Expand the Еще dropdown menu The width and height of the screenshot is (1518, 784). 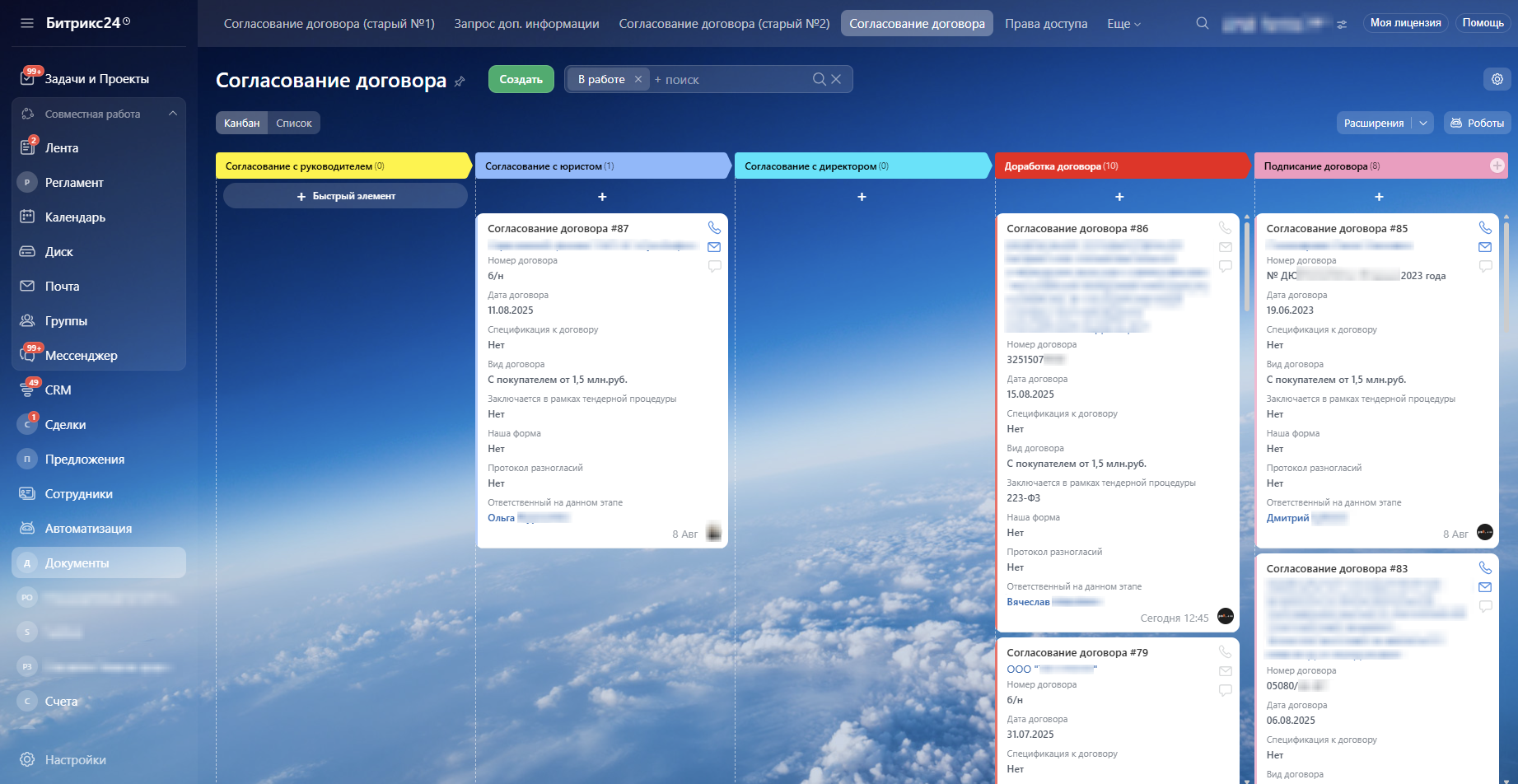click(x=1123, y=23)
